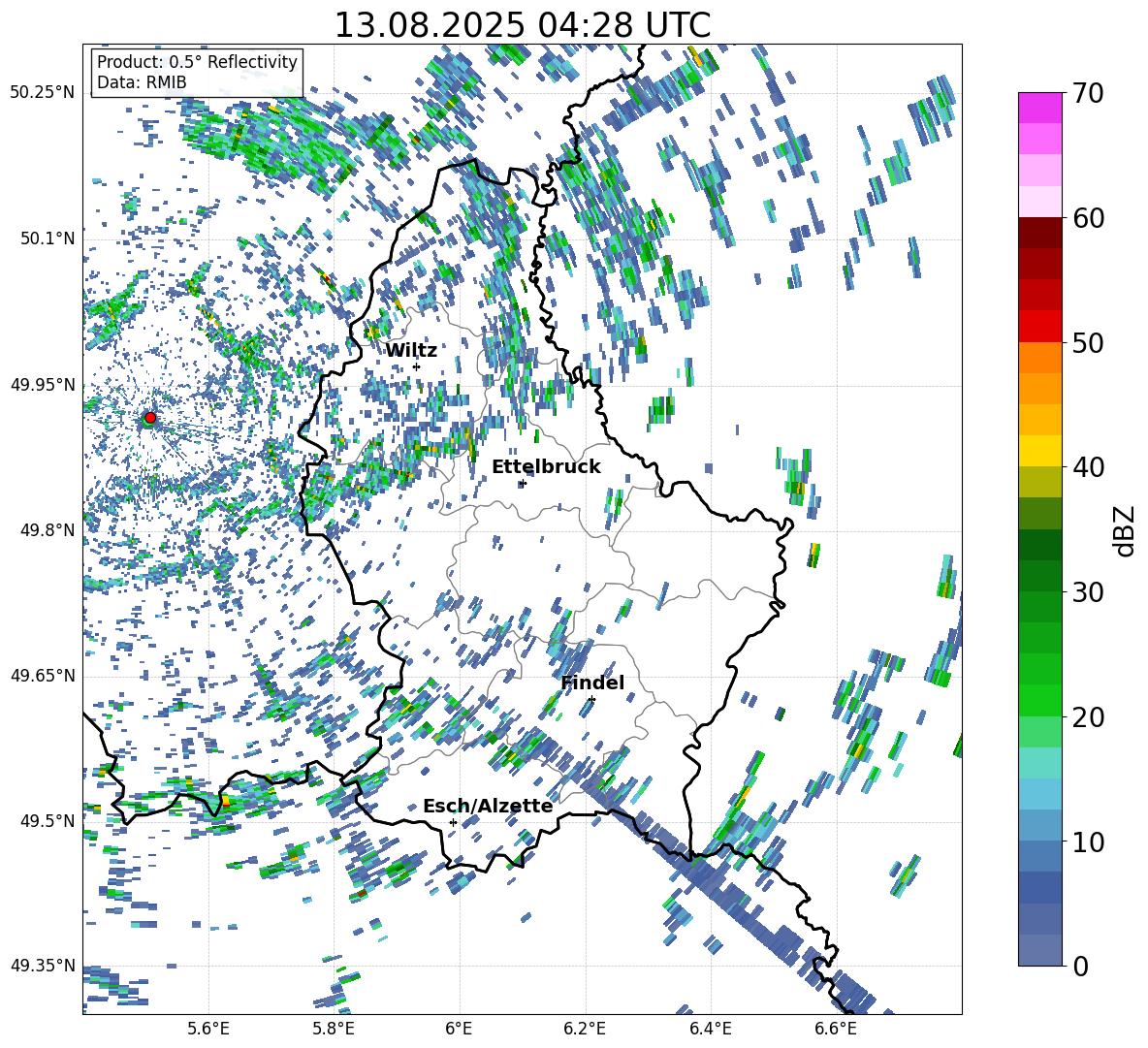Click the 5.6°E longitude label
This screenshot has height=1048, width=1148.
pos(208,1029)
